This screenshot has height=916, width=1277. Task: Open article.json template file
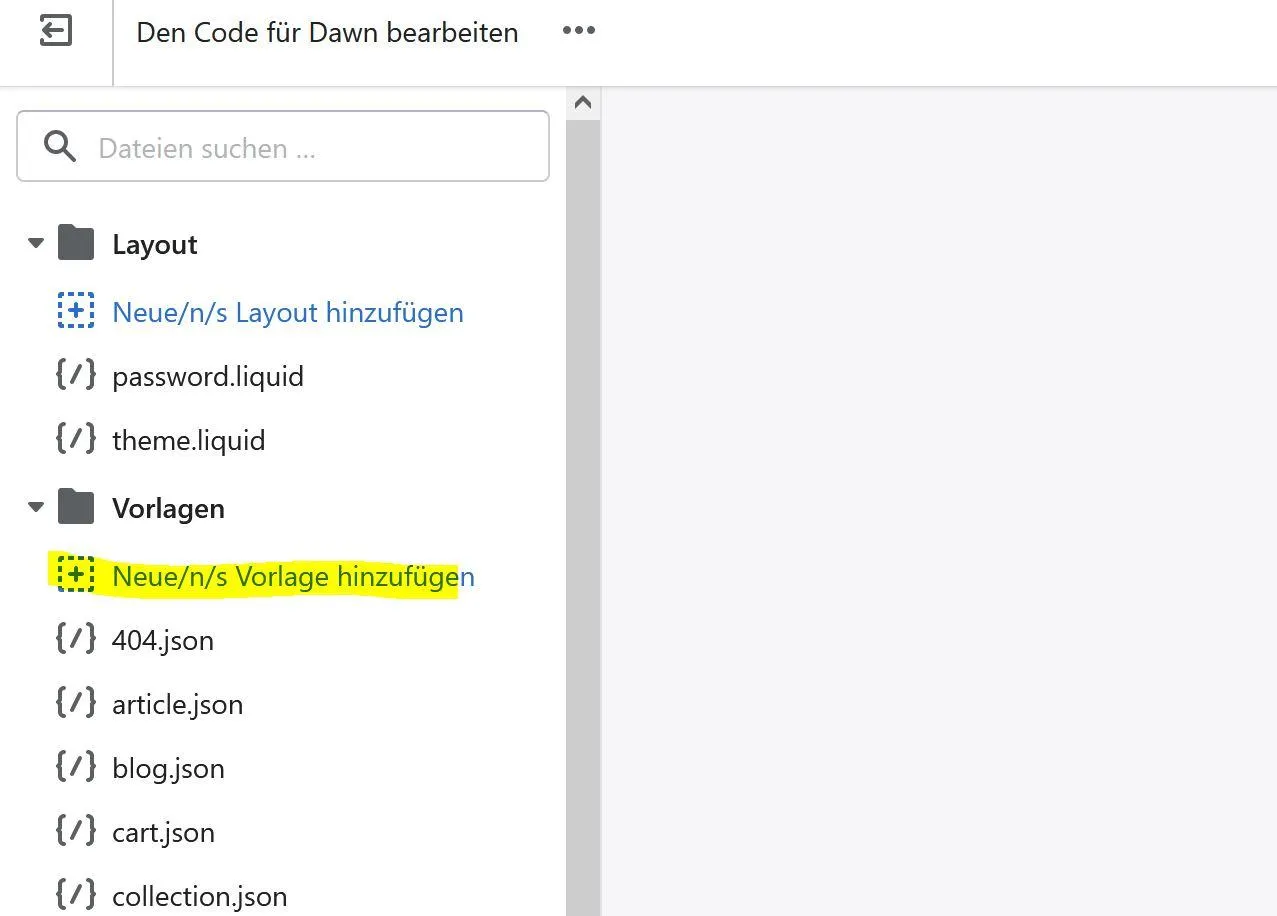pos(177,704)
